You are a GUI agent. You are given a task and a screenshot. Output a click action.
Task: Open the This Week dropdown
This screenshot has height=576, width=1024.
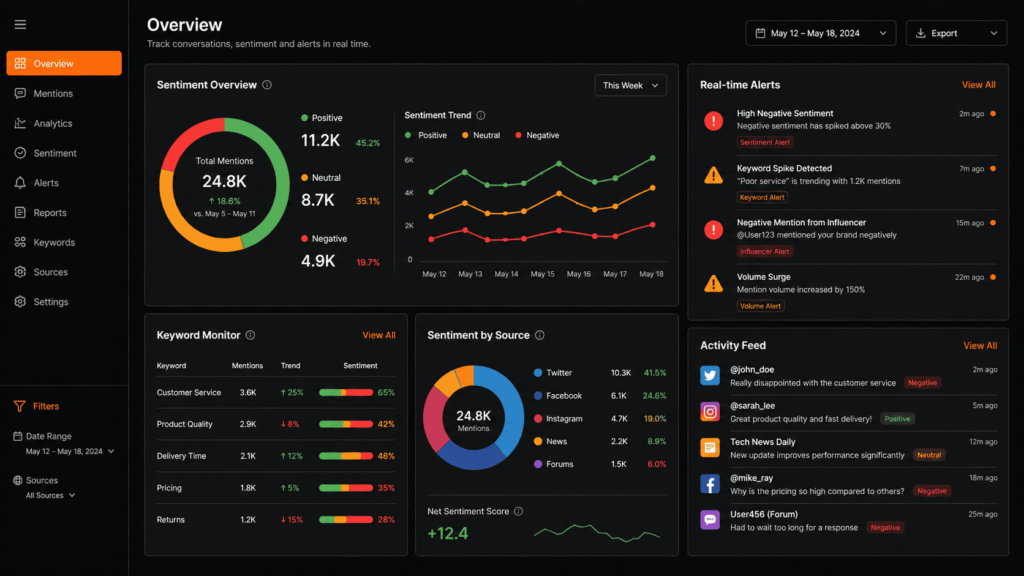(630, 86)
